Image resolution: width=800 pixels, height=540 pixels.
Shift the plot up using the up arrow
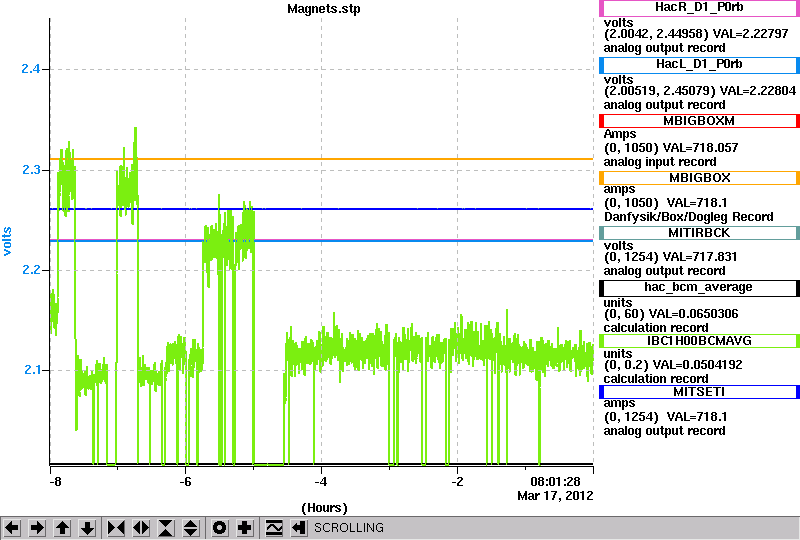(x=62, y=528)
